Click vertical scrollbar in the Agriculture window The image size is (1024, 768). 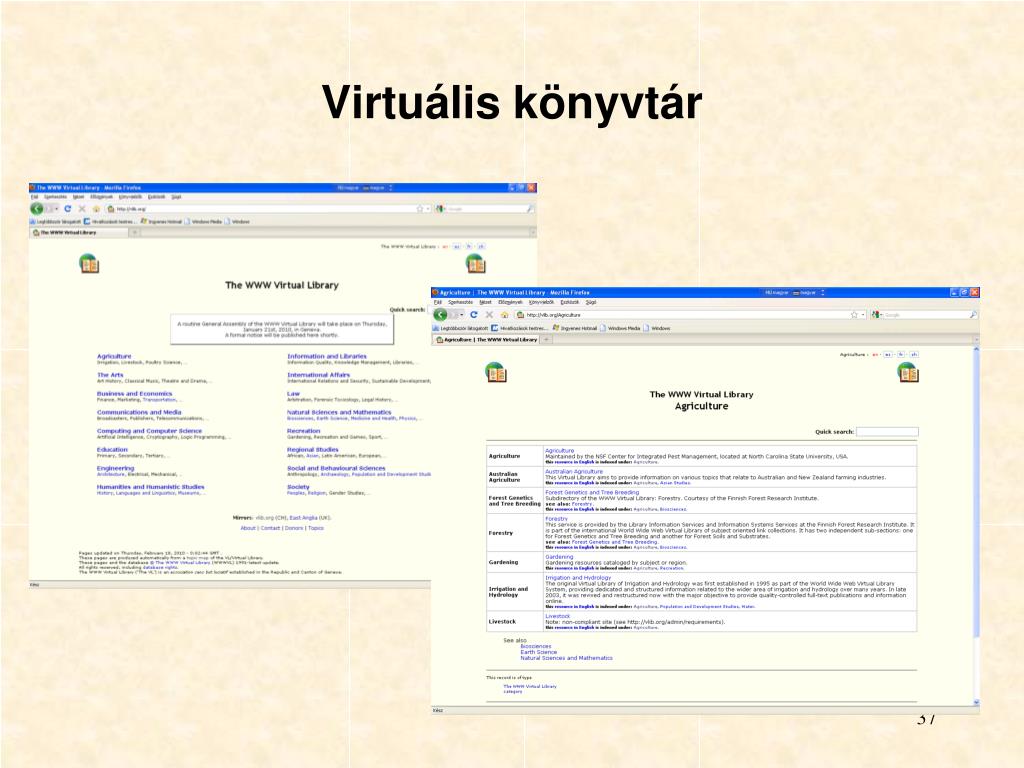[976, 526]
